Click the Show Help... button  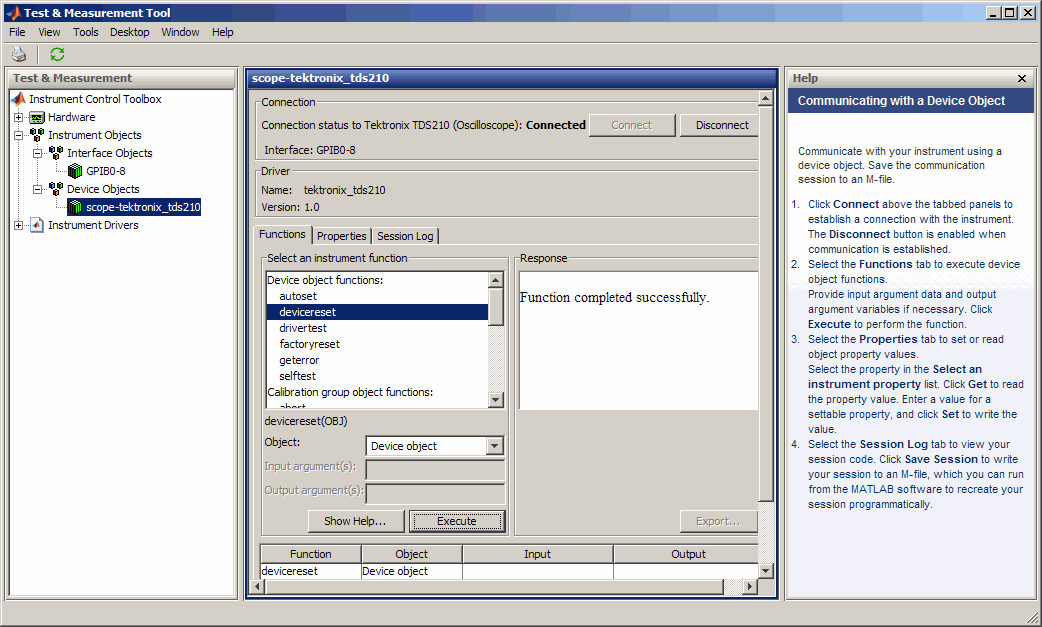(355, 521)
